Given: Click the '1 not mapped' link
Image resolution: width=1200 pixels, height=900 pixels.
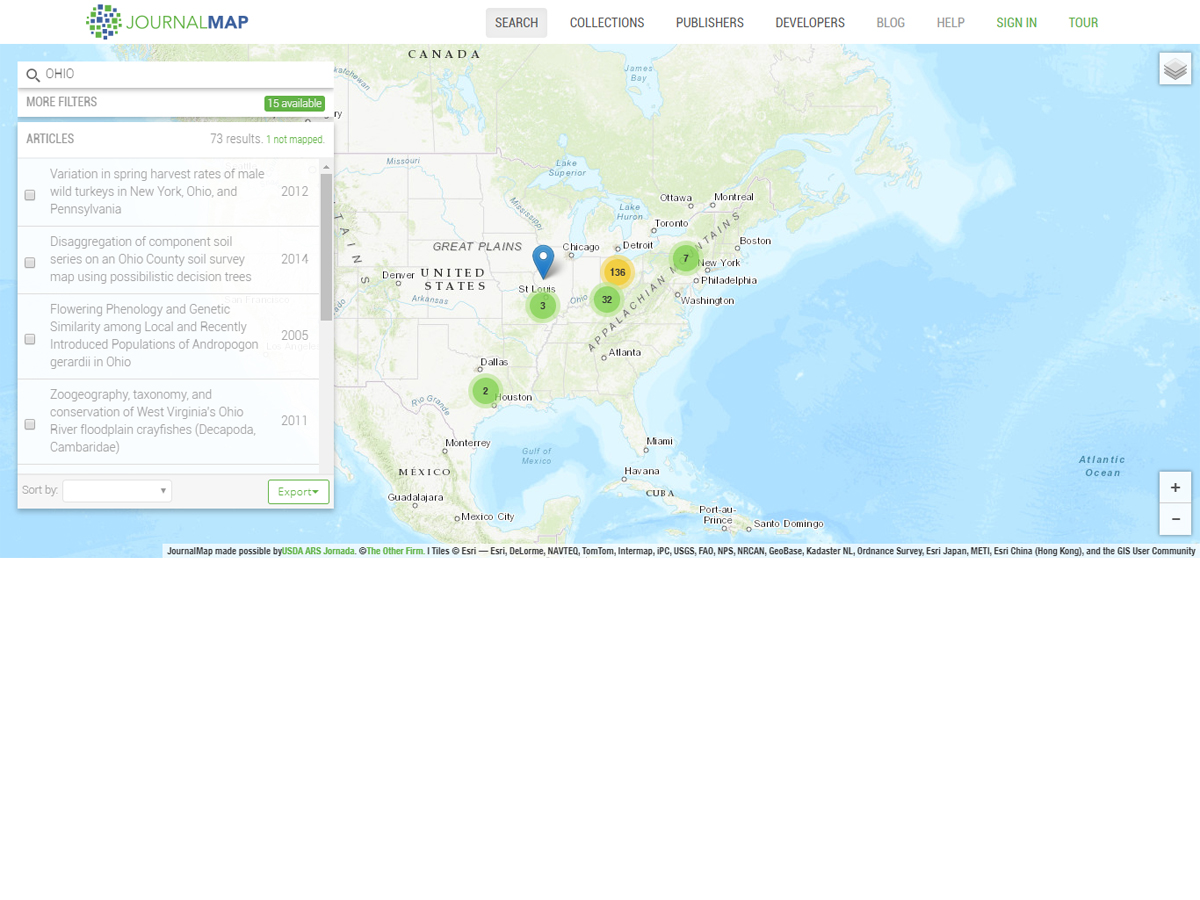Looking at the screenshot, I should (x=295, y=140).
